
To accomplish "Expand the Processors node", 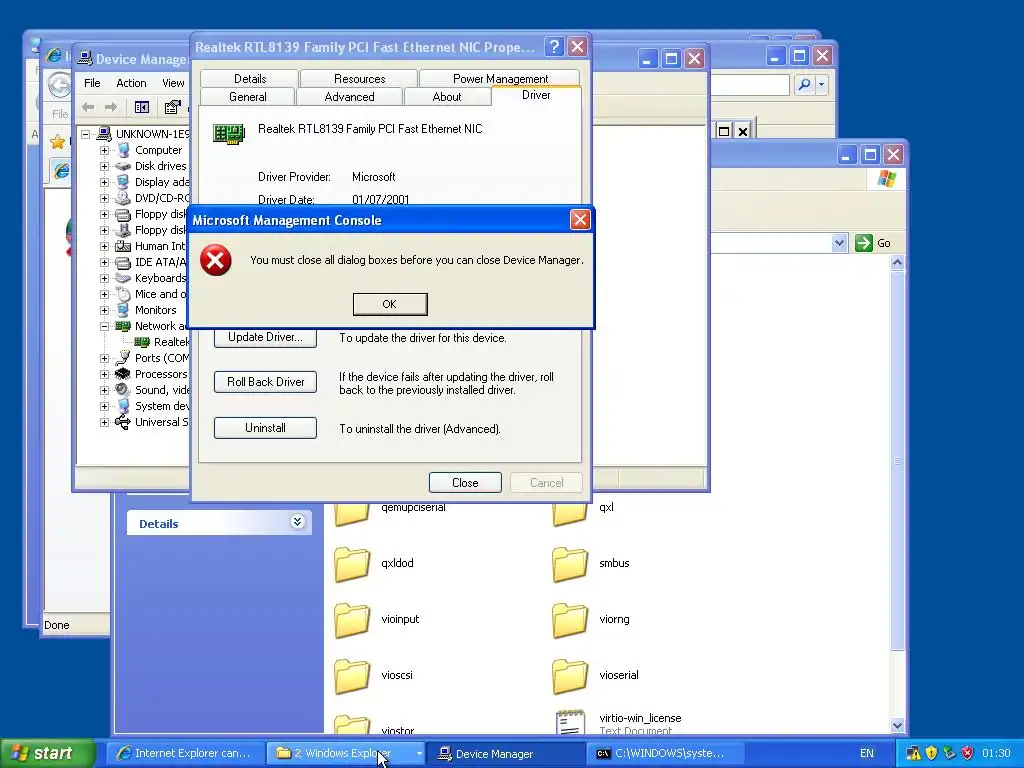I will (x=104, y=374).
